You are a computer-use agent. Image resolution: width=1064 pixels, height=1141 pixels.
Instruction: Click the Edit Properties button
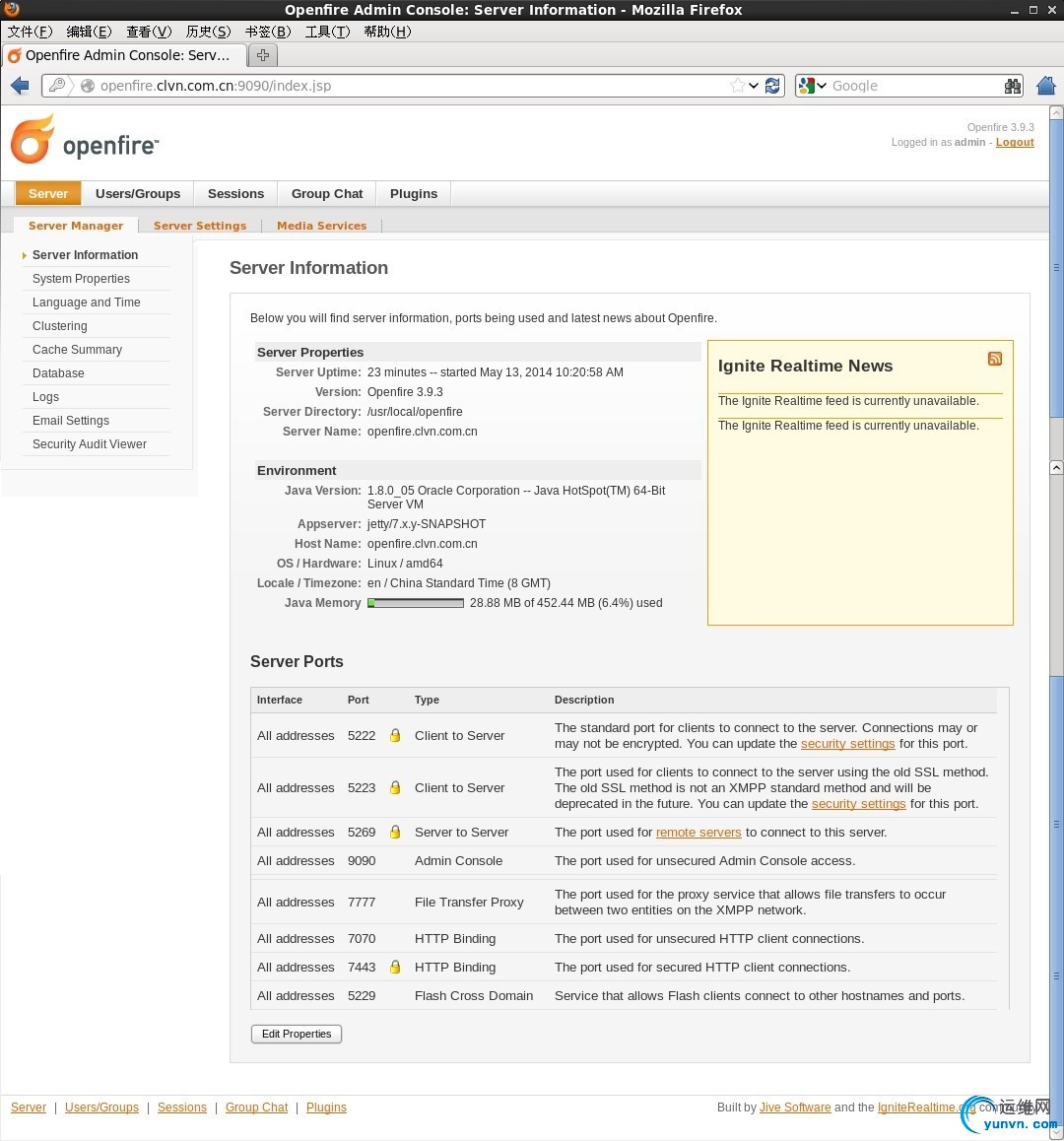pos(297,1034)
